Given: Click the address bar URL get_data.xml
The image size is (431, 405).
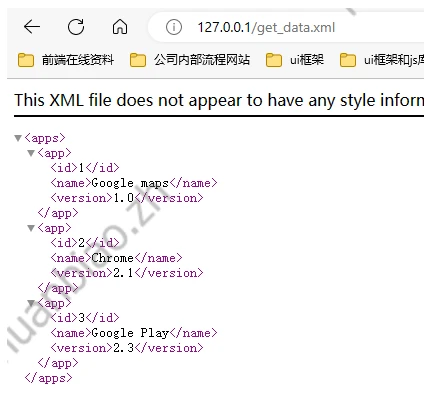Looking at the screenshot, I should coord(266,27).
